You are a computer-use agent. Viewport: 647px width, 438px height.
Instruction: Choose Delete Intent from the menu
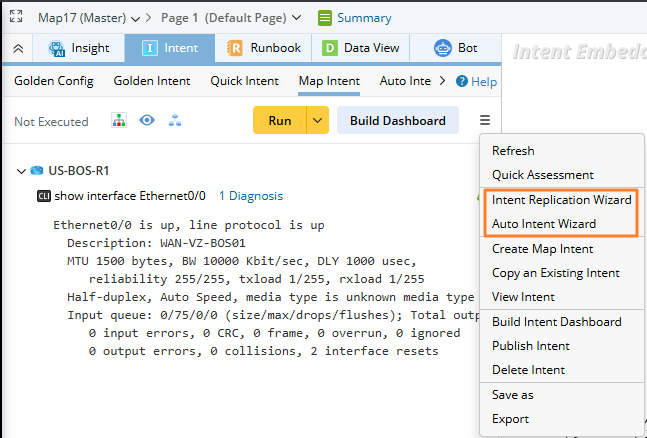click(562, 369)
